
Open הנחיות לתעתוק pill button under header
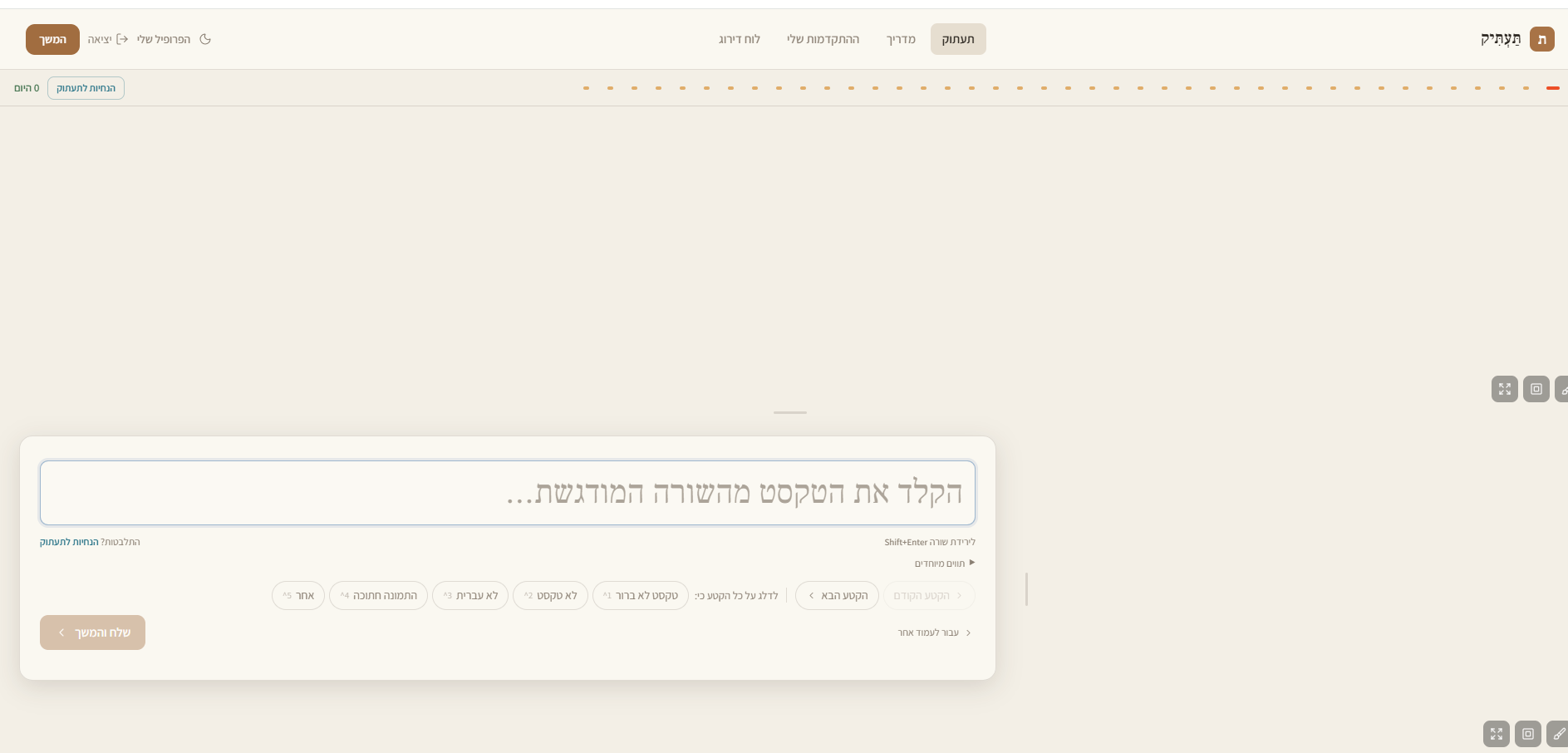86,88
